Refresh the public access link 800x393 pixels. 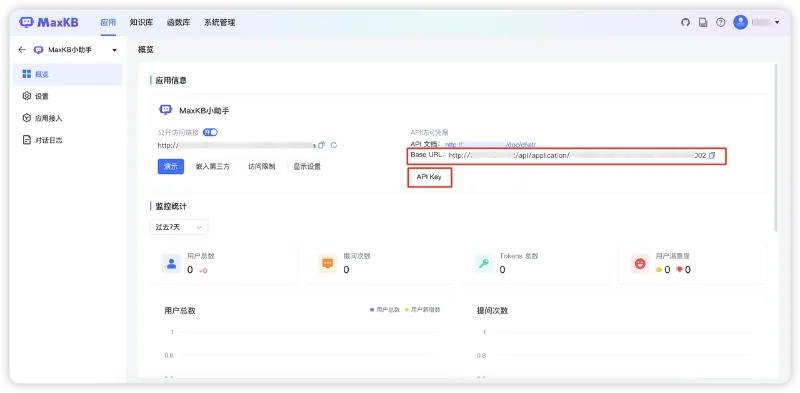[334, 145]
